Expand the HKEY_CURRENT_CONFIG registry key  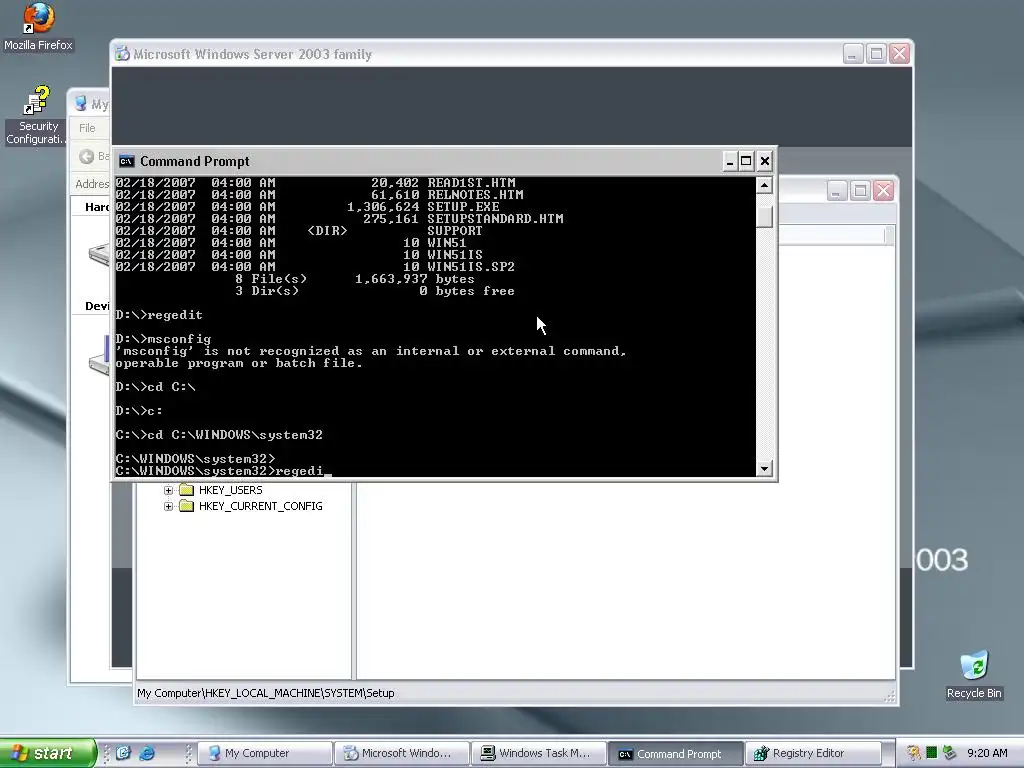168,506
